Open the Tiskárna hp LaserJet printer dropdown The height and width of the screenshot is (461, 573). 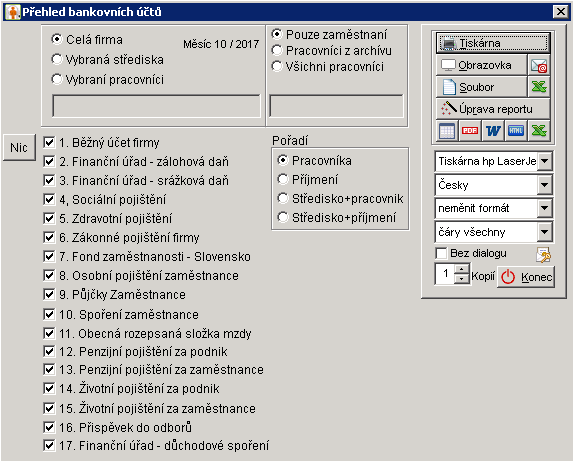[544, 161]
